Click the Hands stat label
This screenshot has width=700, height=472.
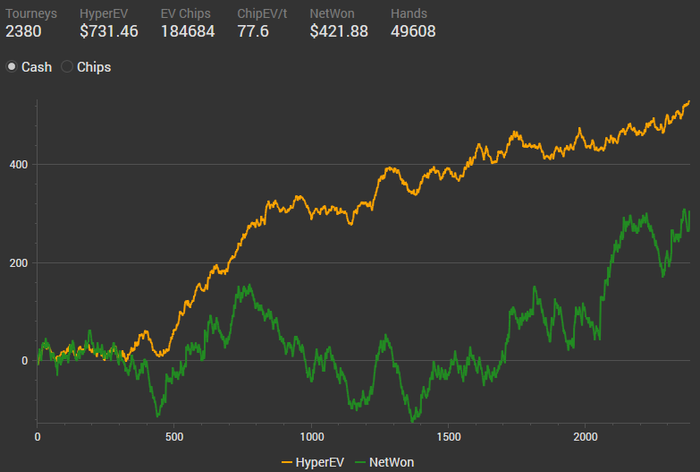(408, 14)
